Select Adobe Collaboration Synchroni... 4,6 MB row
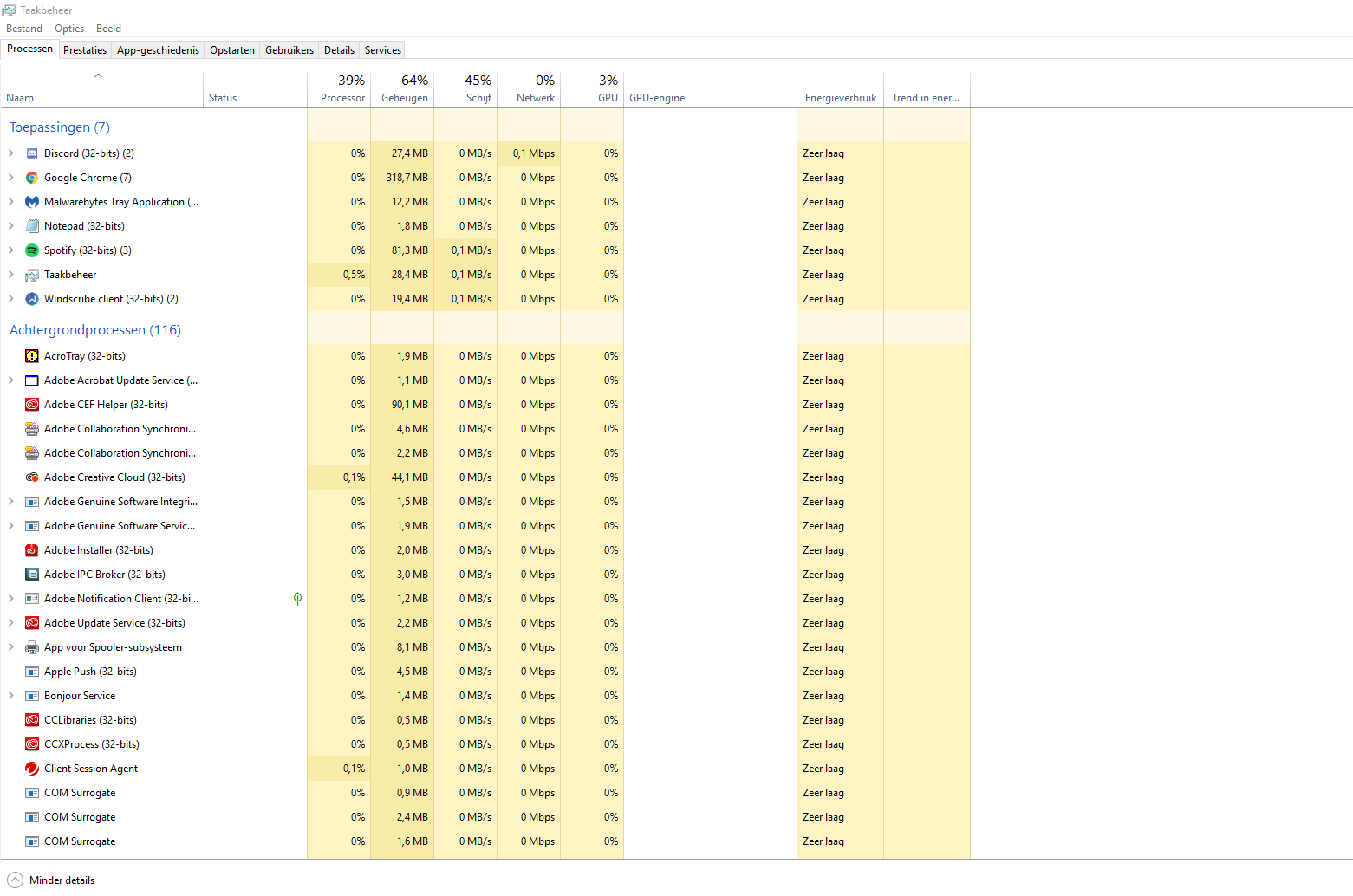The height and width of the screenshot is (896, 1353). click(x=485, y=429)
